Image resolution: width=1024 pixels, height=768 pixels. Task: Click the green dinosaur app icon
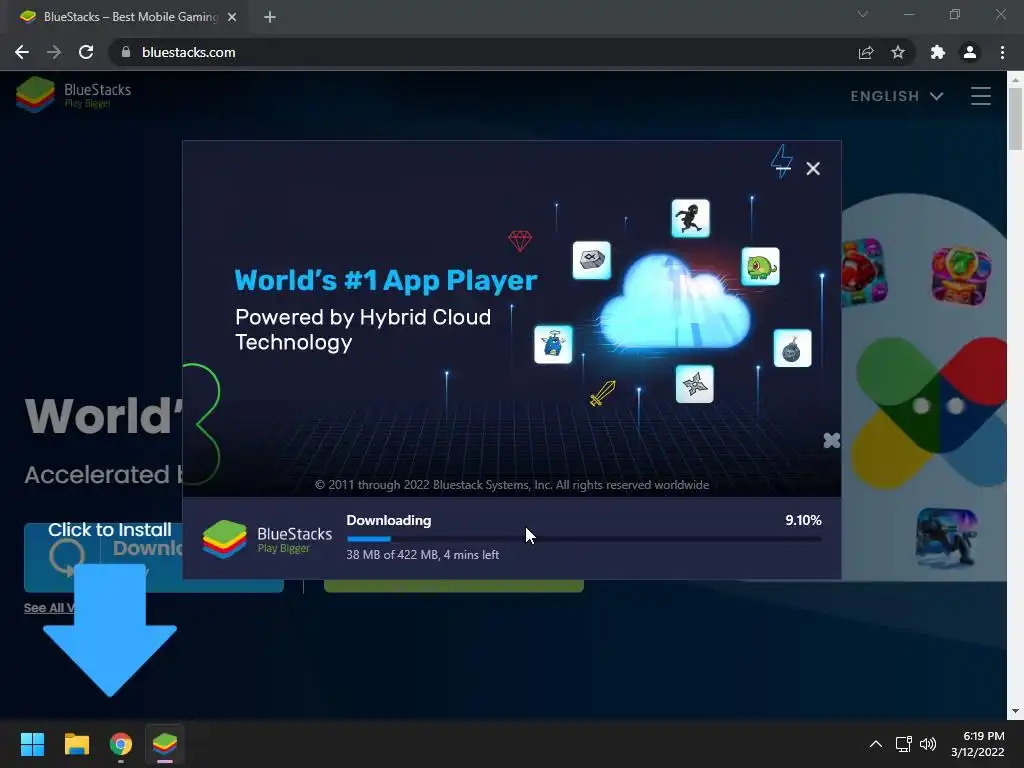[760, 266]
